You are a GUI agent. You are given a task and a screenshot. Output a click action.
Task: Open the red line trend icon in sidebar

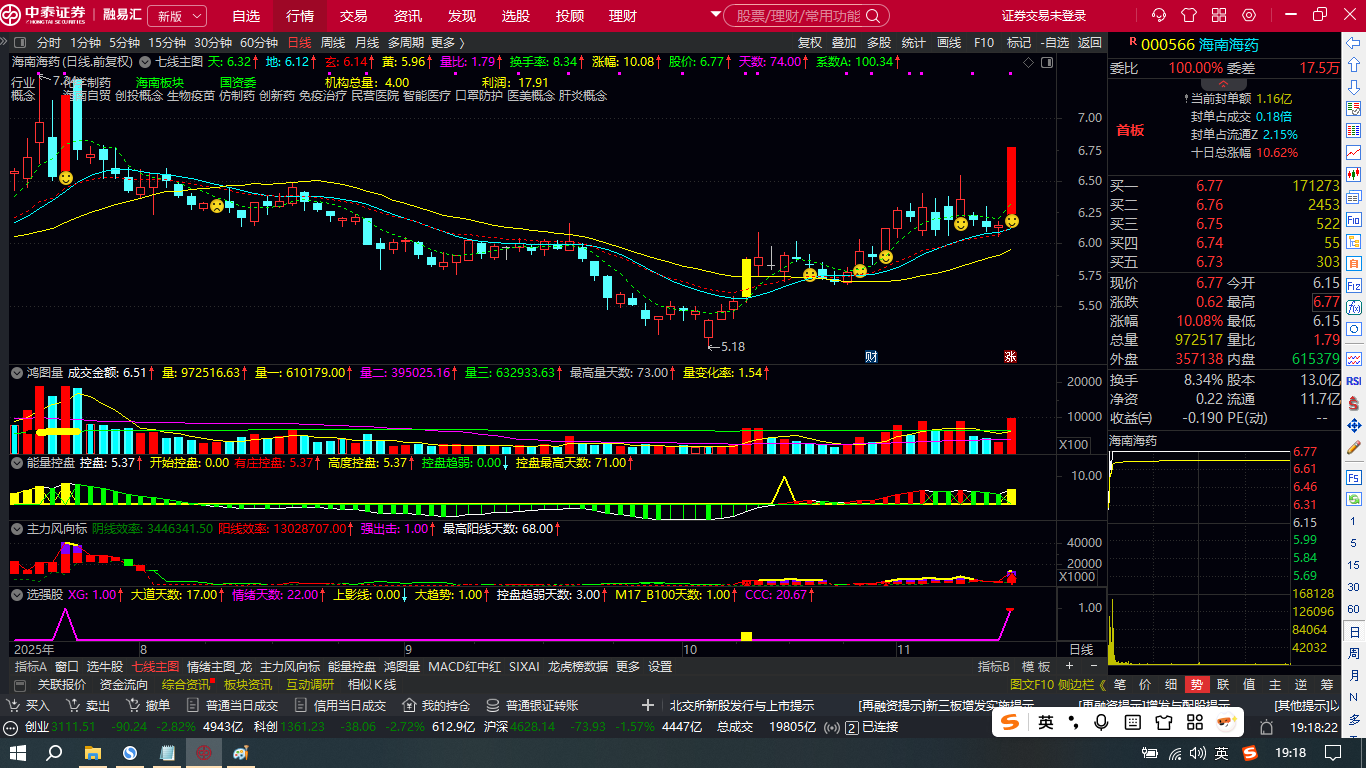pos(1354,152)
